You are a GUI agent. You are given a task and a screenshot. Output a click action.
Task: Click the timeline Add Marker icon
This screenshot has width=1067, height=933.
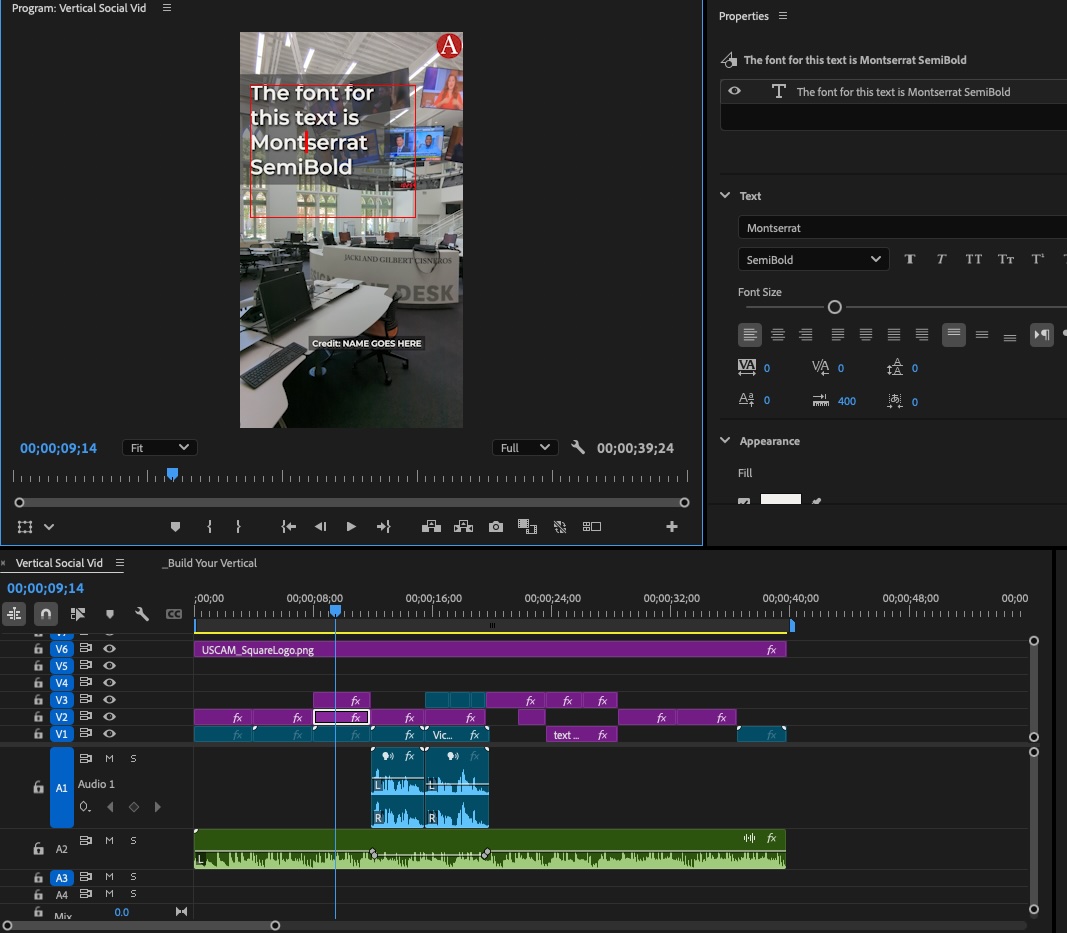coord(110,614)
